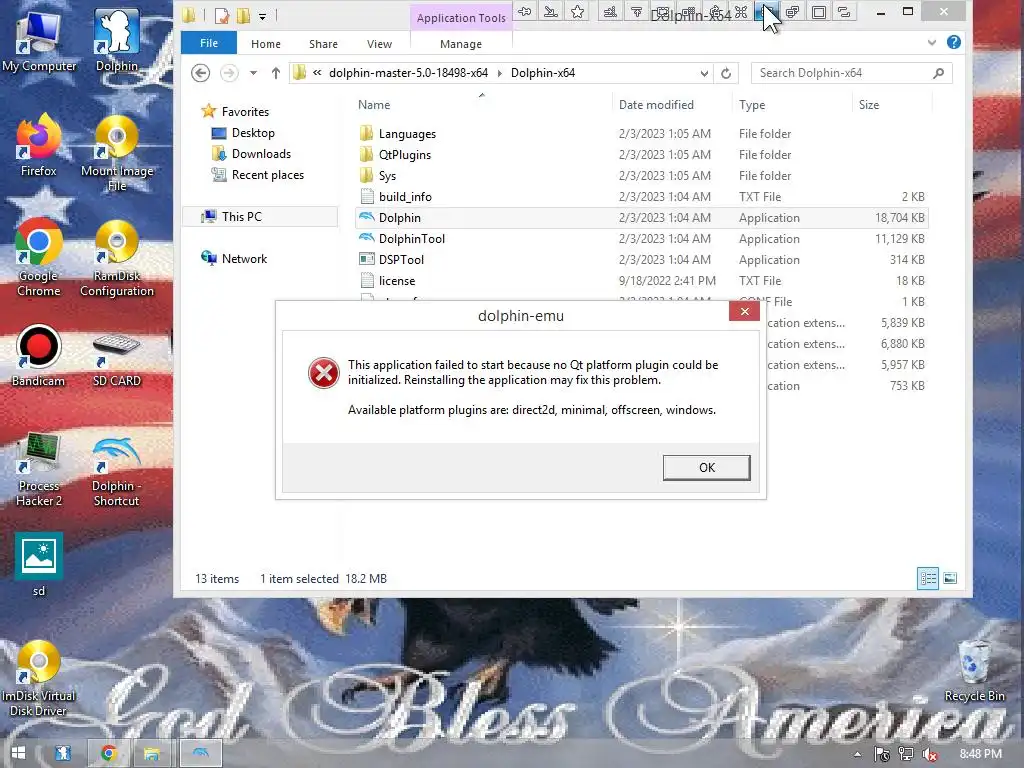The width and height of the screenshot is (1024, 768).
Task: Go back in Explorer navigation
Action: pyautogui.click(x=200, y=72)
